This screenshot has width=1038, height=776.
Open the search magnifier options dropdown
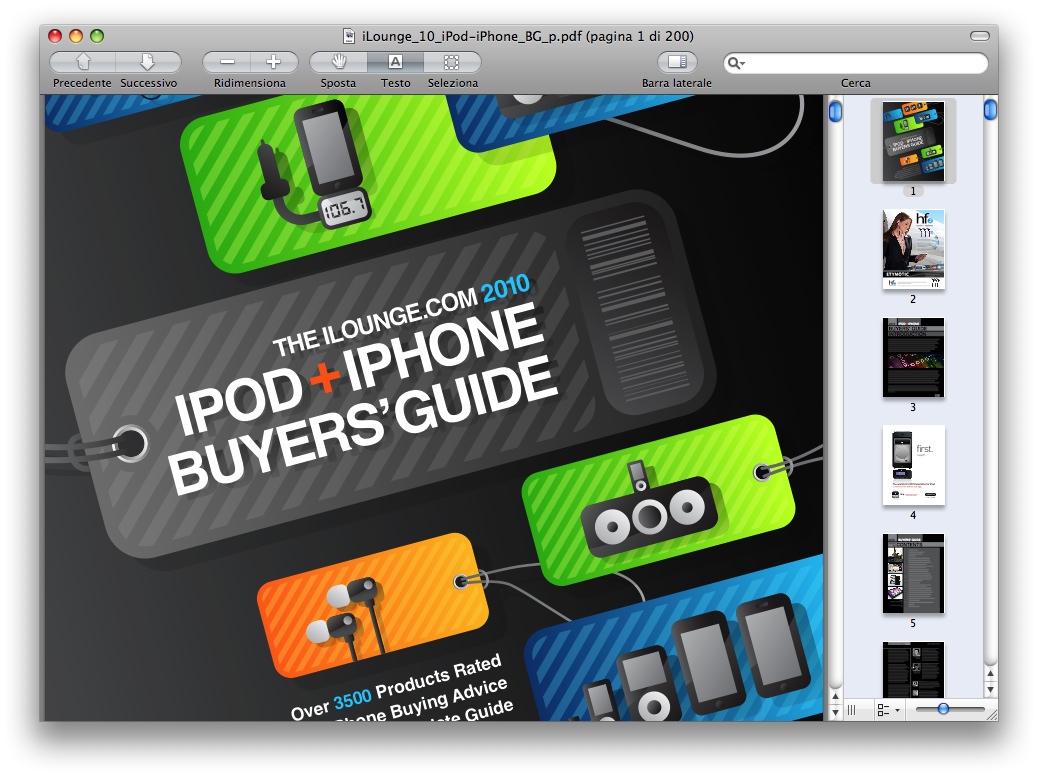[x=737, y=63]
